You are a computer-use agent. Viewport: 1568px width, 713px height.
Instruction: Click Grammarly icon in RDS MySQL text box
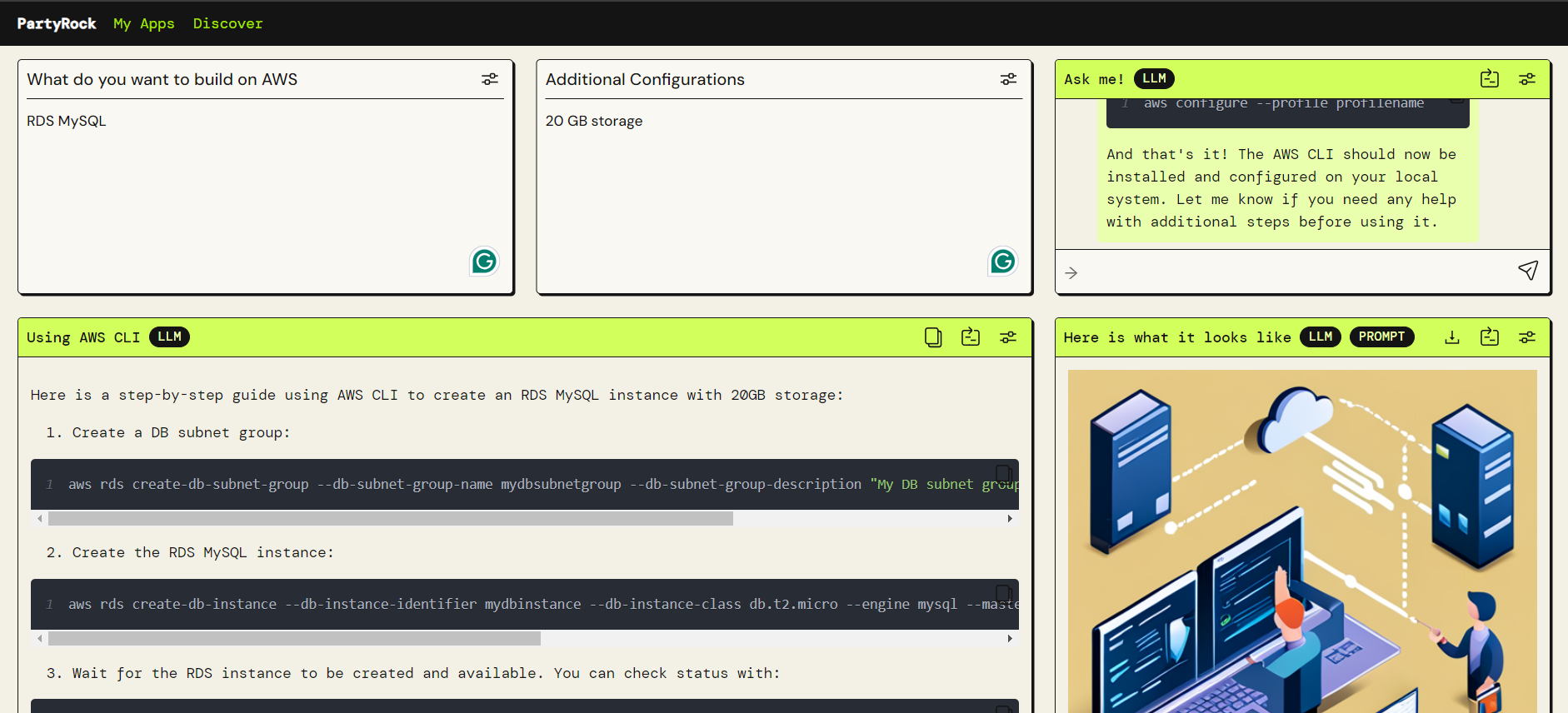point(484,262)
